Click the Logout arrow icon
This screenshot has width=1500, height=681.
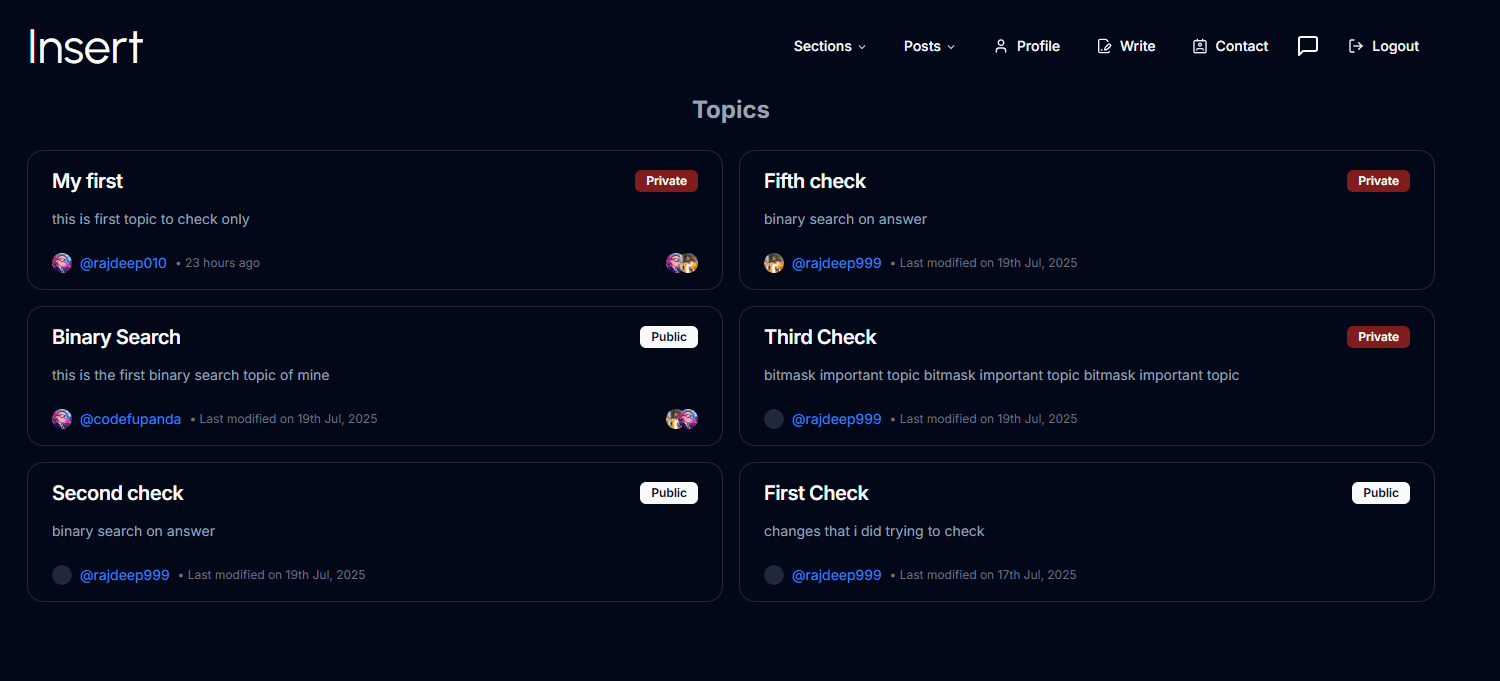[1356, 45]
